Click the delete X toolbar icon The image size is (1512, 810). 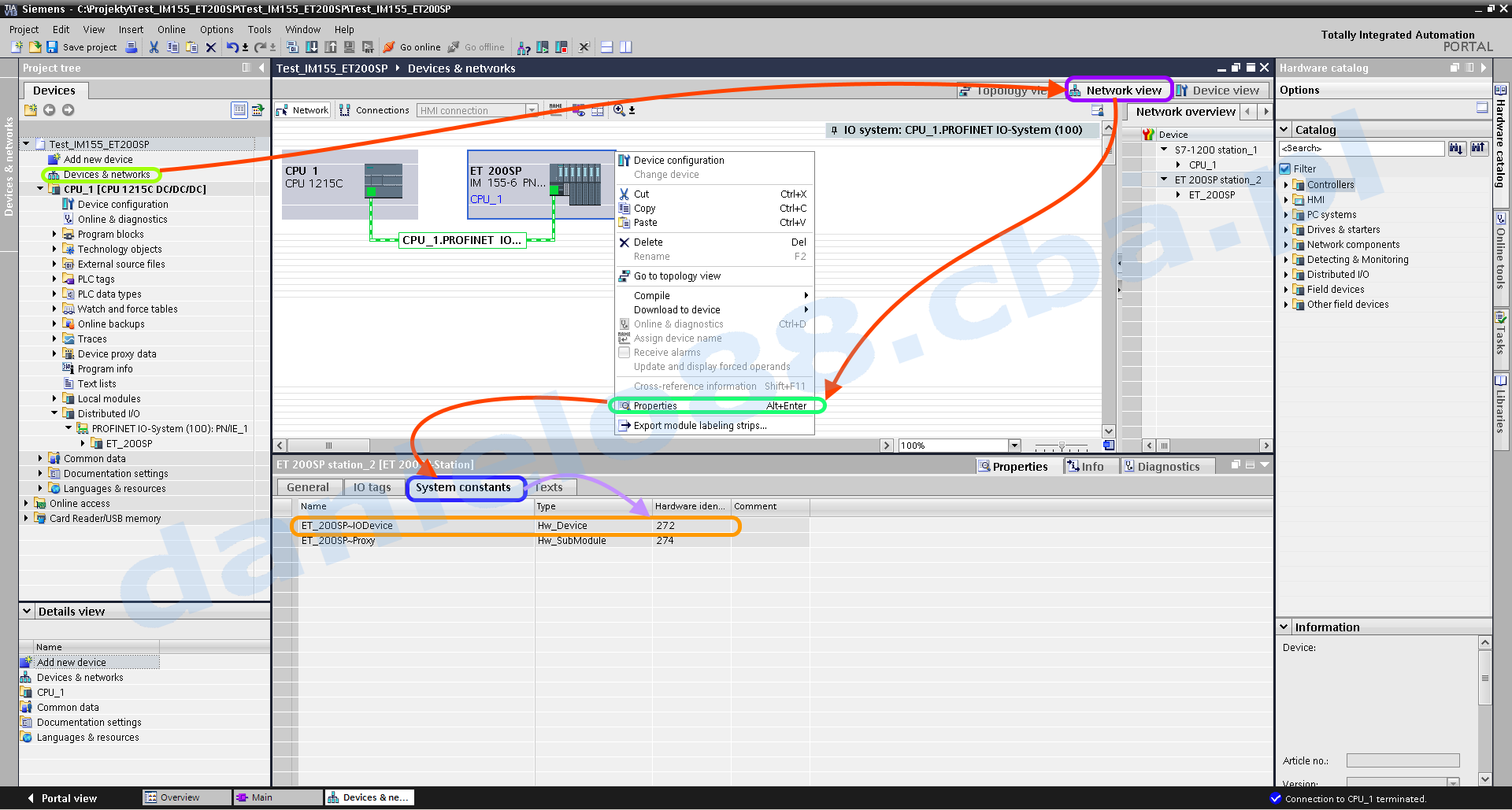pos(210,47)
